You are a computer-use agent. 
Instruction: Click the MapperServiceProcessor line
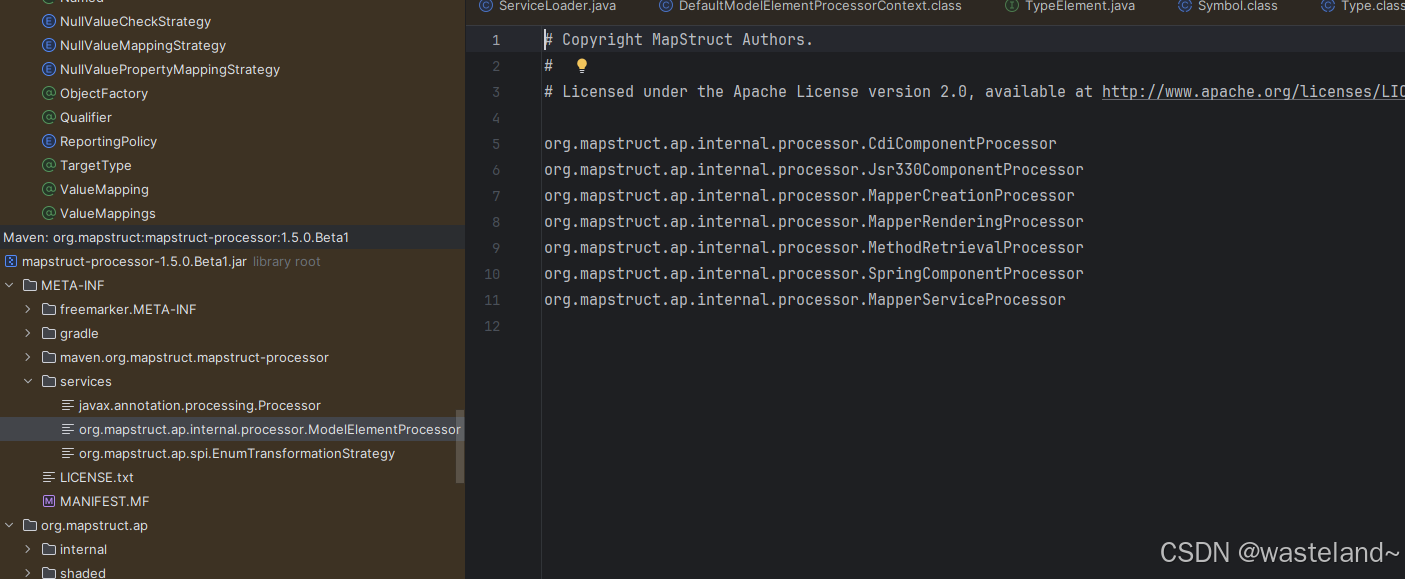pyautogui.click(x=805, y=300)
